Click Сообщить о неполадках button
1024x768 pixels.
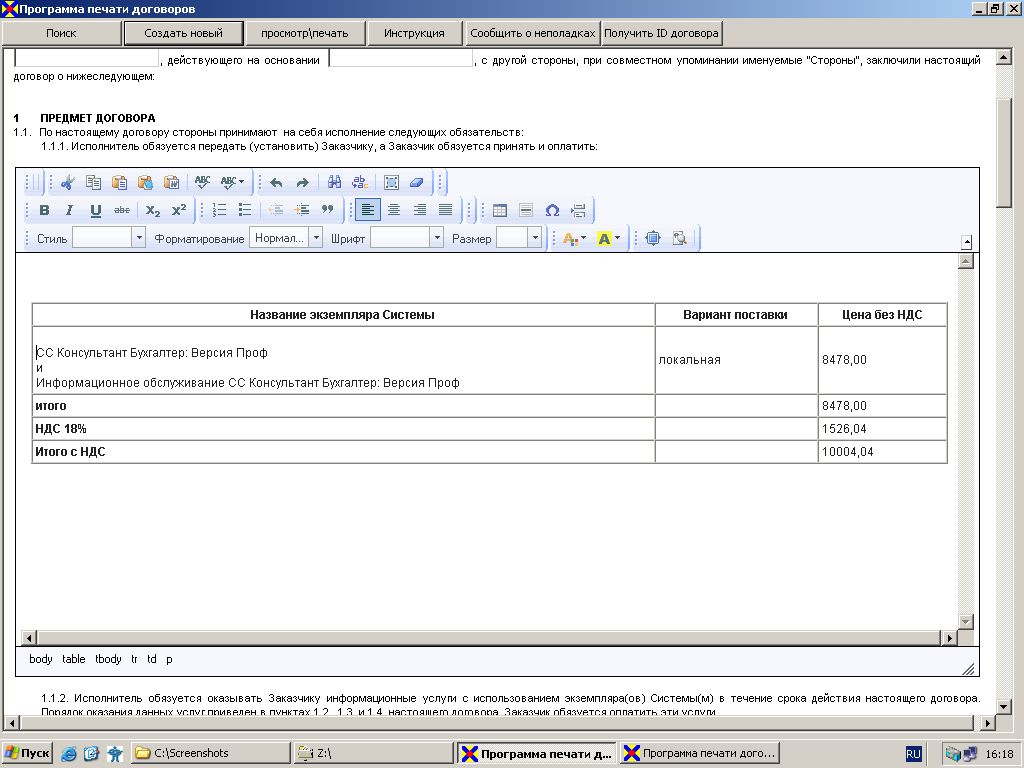point(533,33)
